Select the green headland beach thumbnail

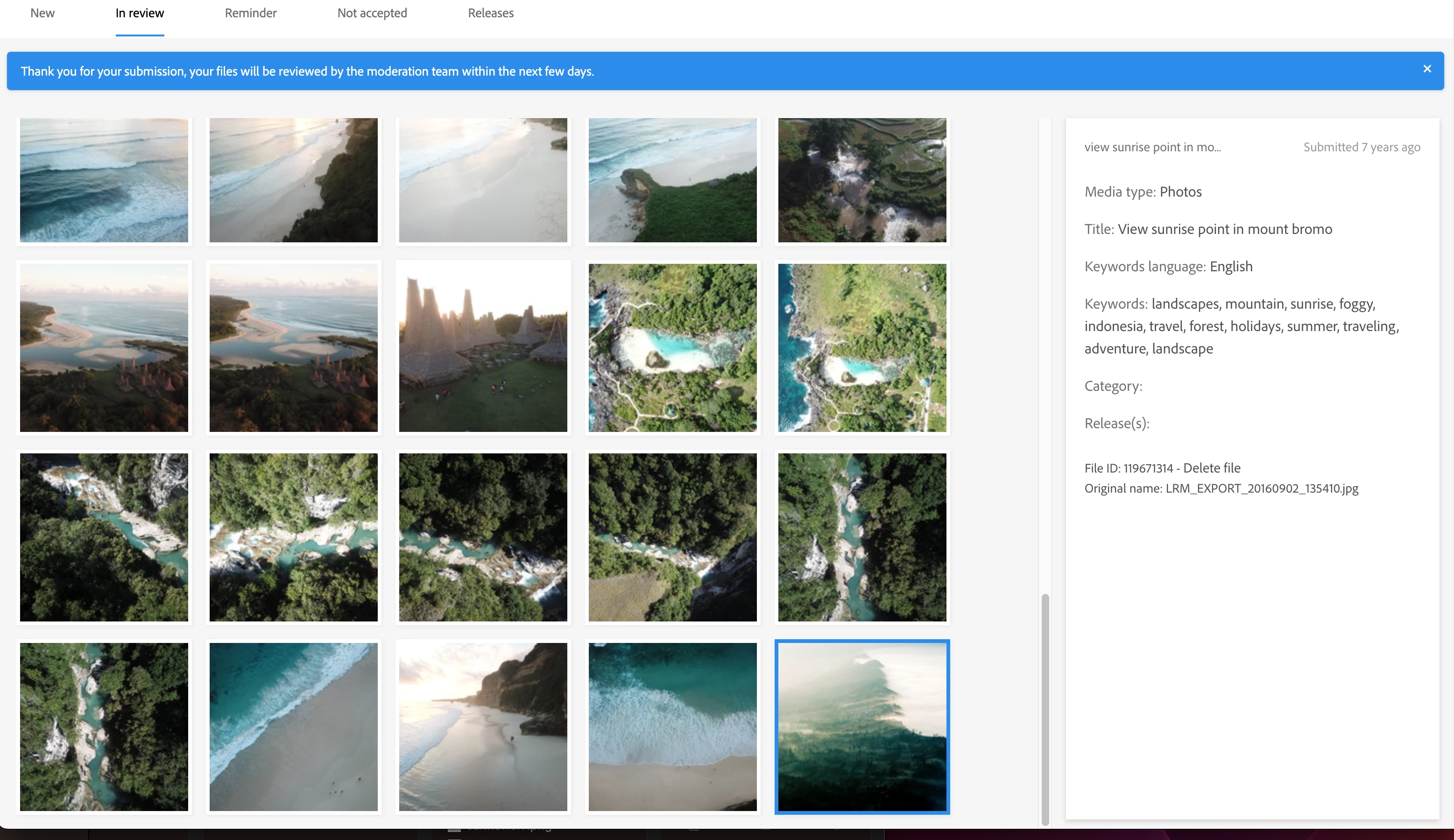pyautogui.click(x=672, y=180)
